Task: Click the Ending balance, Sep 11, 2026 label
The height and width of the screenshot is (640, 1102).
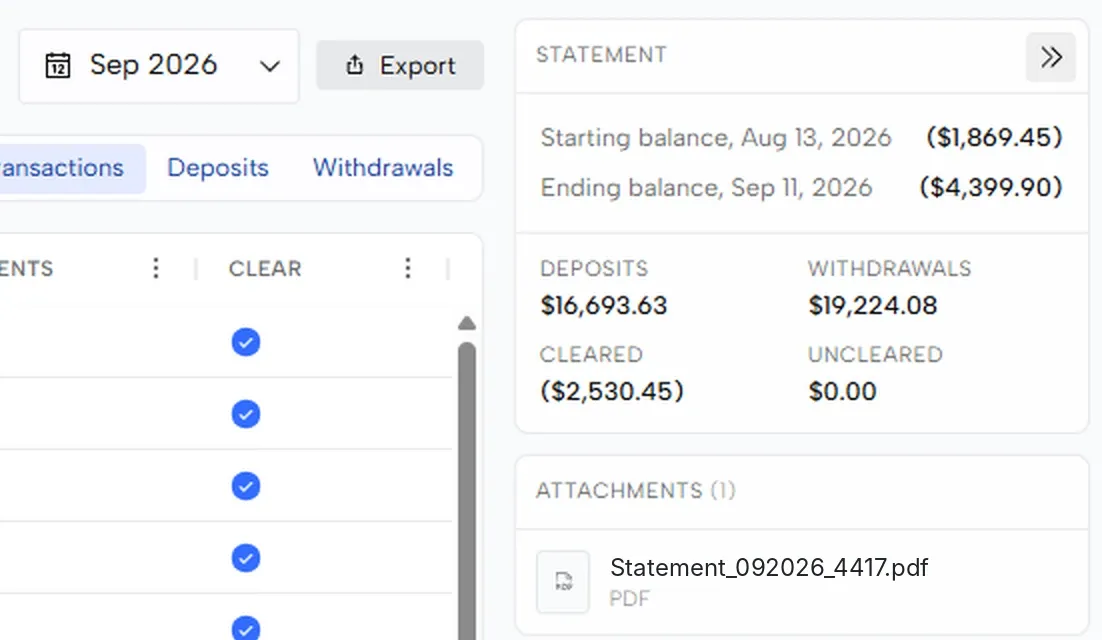Action: pos(706,188)
